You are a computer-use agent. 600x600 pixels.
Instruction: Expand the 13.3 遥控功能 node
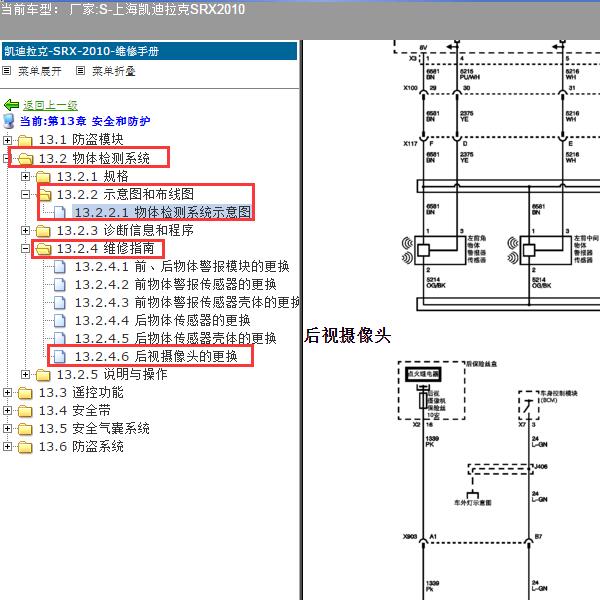(x=7, y=393)
